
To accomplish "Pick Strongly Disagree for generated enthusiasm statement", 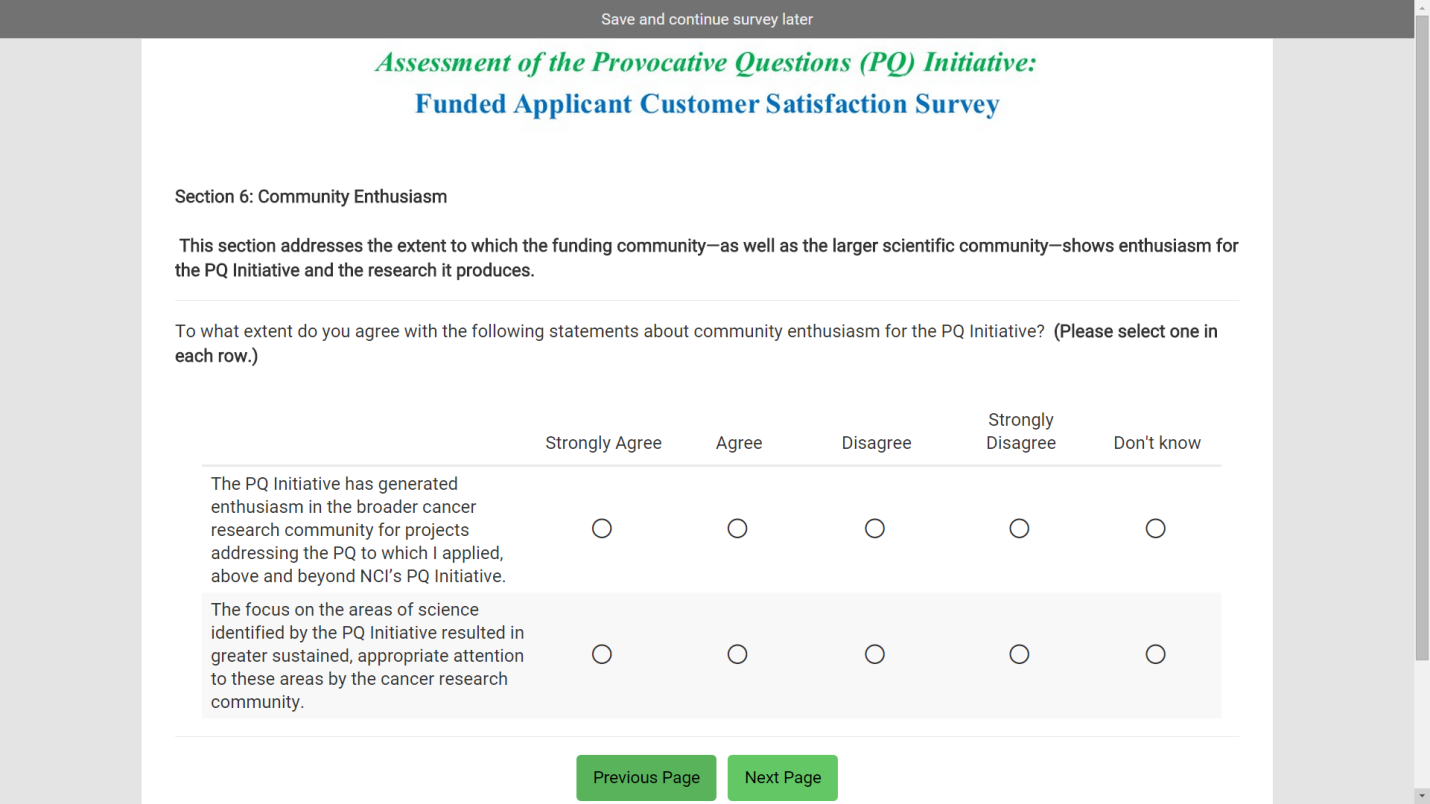I will (1019, 528).
